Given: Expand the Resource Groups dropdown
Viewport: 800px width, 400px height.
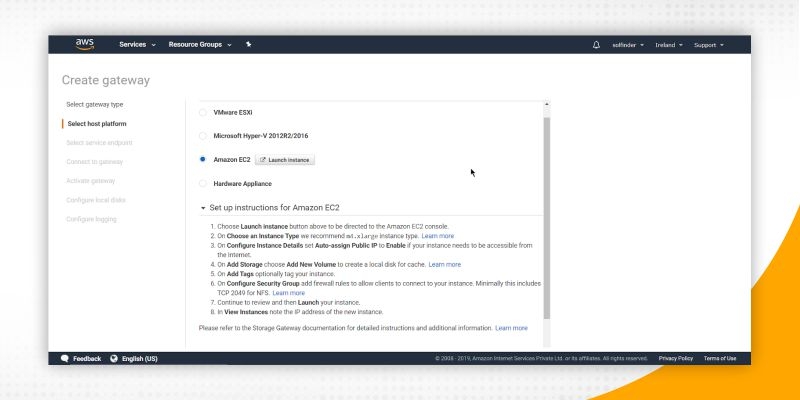Looking at the screenshot, I should pyautogui.click(x=199, y=45).
